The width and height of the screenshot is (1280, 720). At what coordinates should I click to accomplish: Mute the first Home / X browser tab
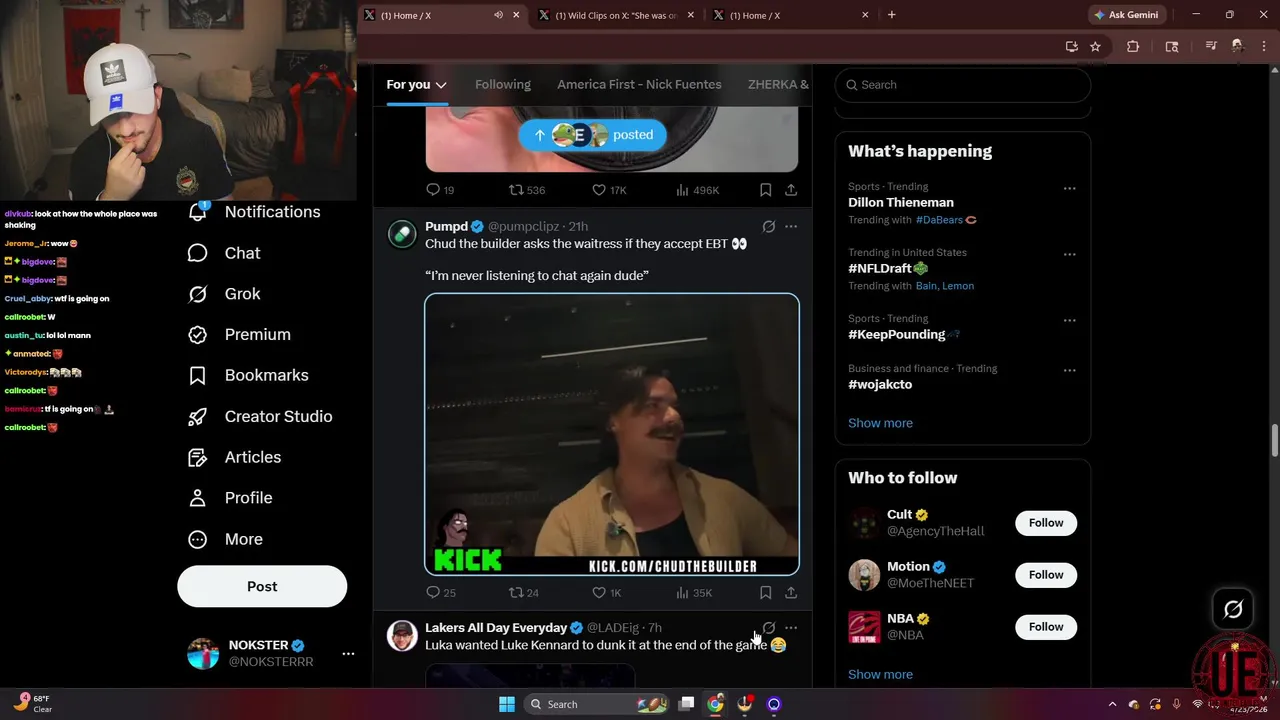[498, 15]
